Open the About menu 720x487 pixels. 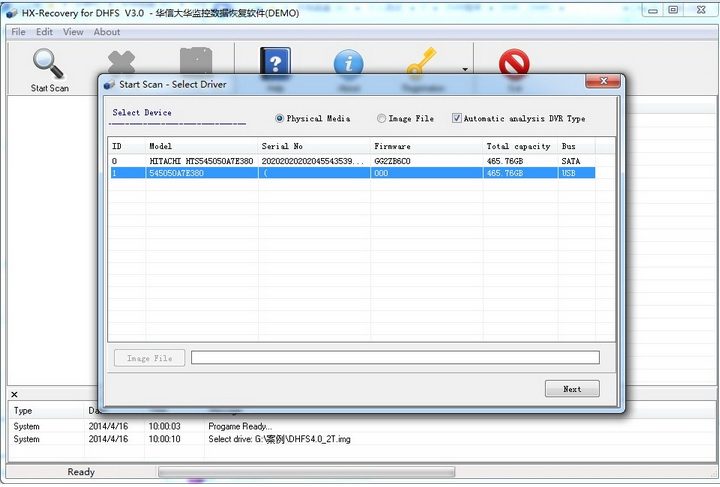107,32
